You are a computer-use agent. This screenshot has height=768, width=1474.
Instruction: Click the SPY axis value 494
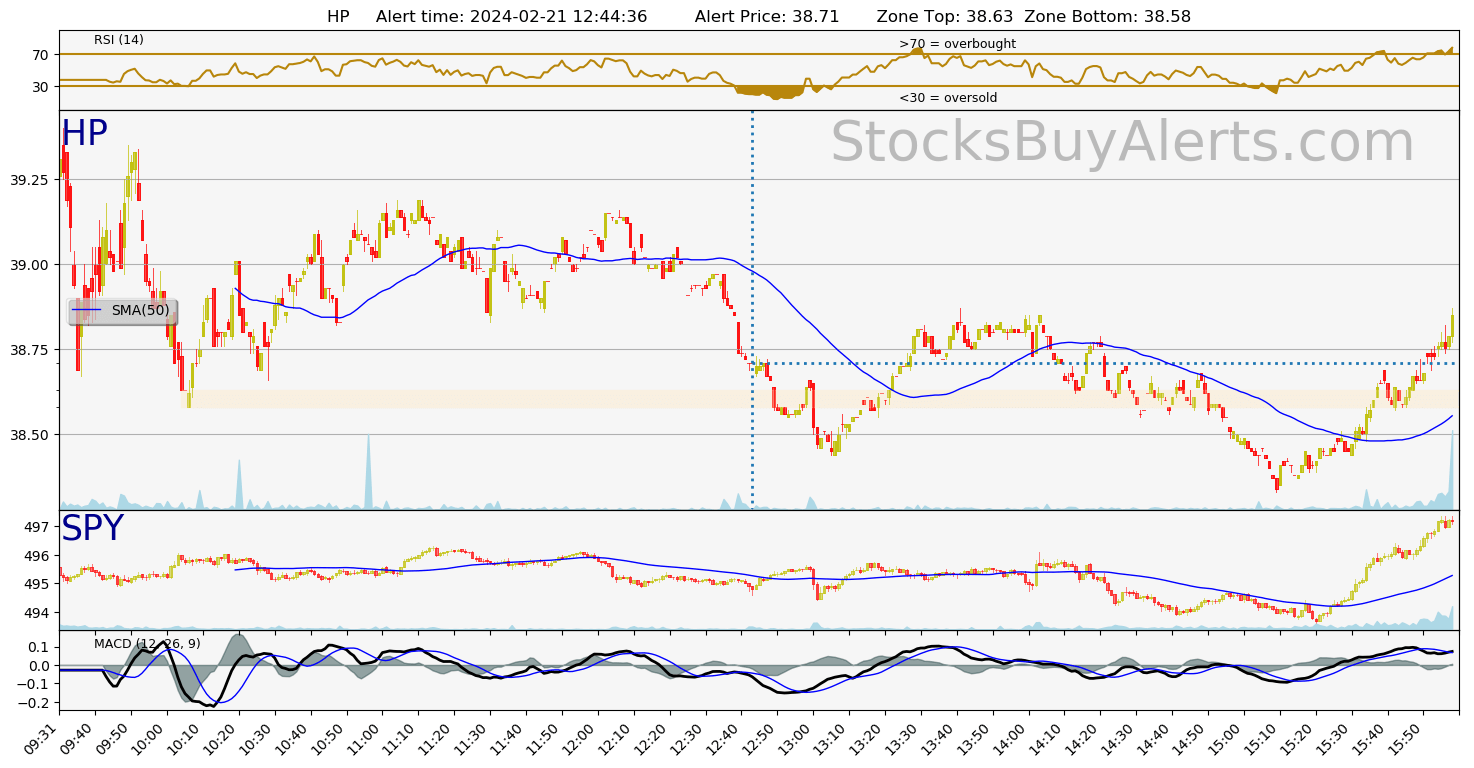point(36,613)
